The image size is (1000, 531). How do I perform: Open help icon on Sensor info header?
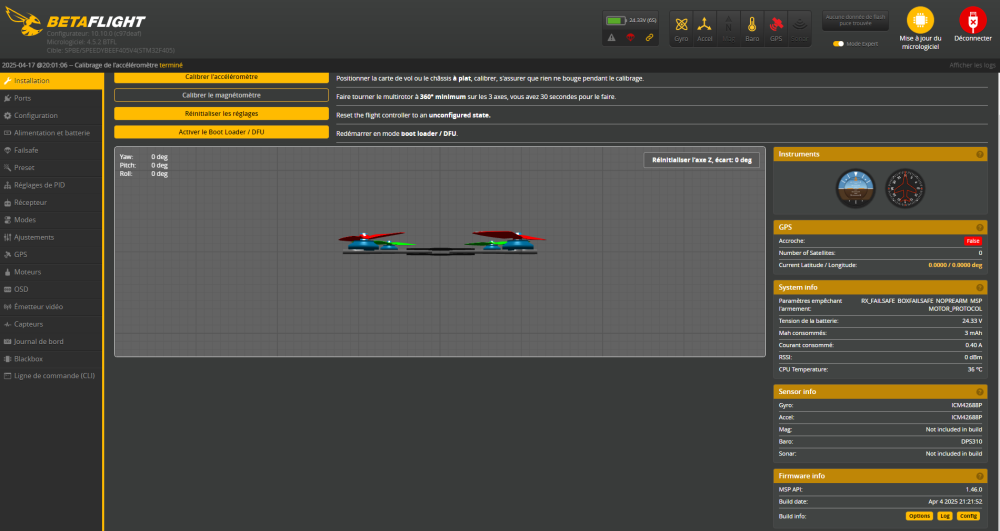979,391
